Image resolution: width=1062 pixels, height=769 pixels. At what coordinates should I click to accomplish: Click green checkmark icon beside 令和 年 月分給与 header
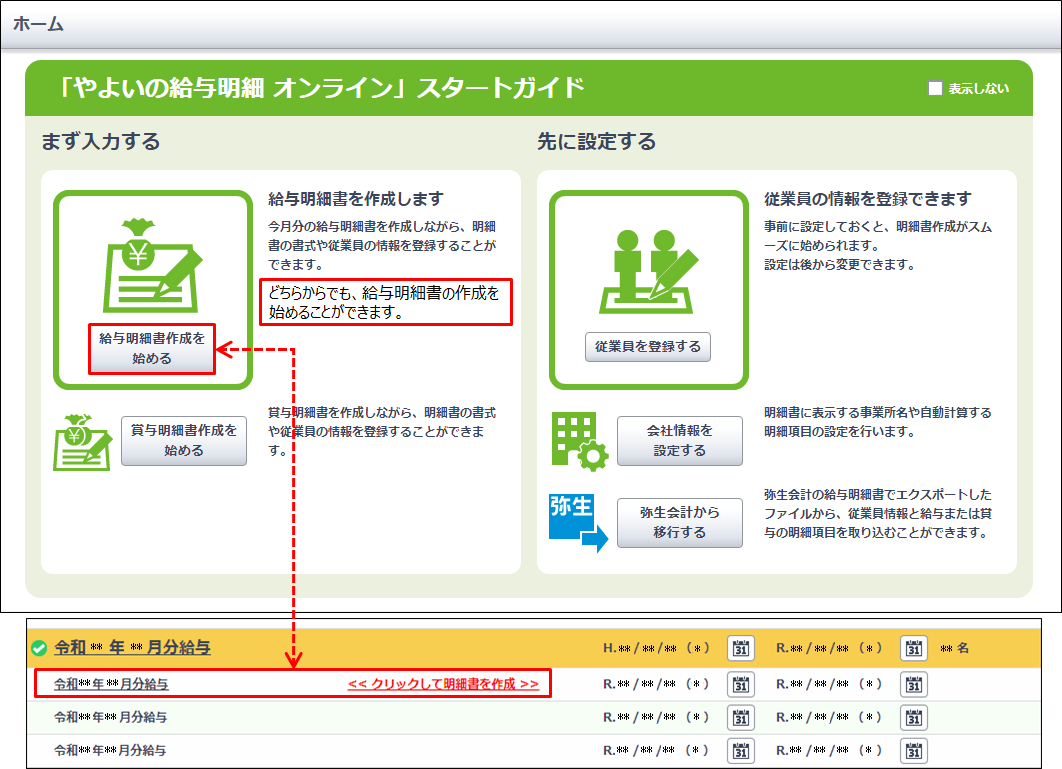pos(40,648)
